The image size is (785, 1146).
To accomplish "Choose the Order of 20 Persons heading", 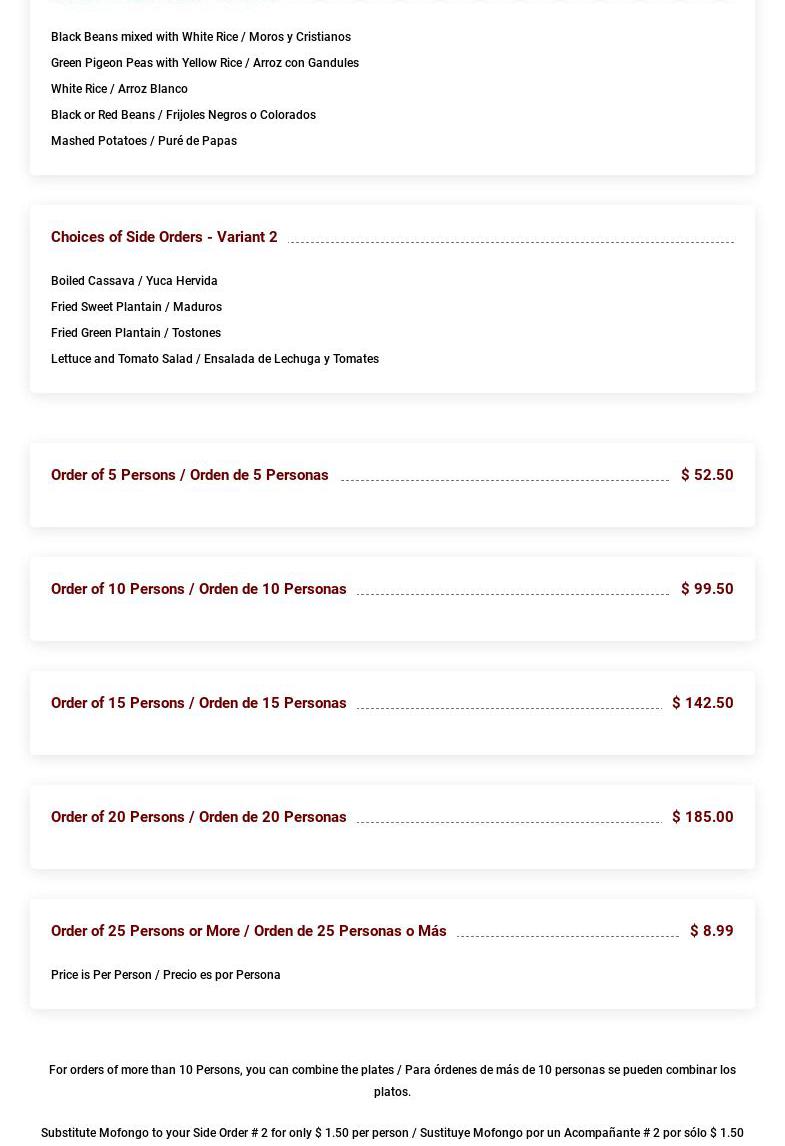I will pyautogui.click(x=198, y=817).
